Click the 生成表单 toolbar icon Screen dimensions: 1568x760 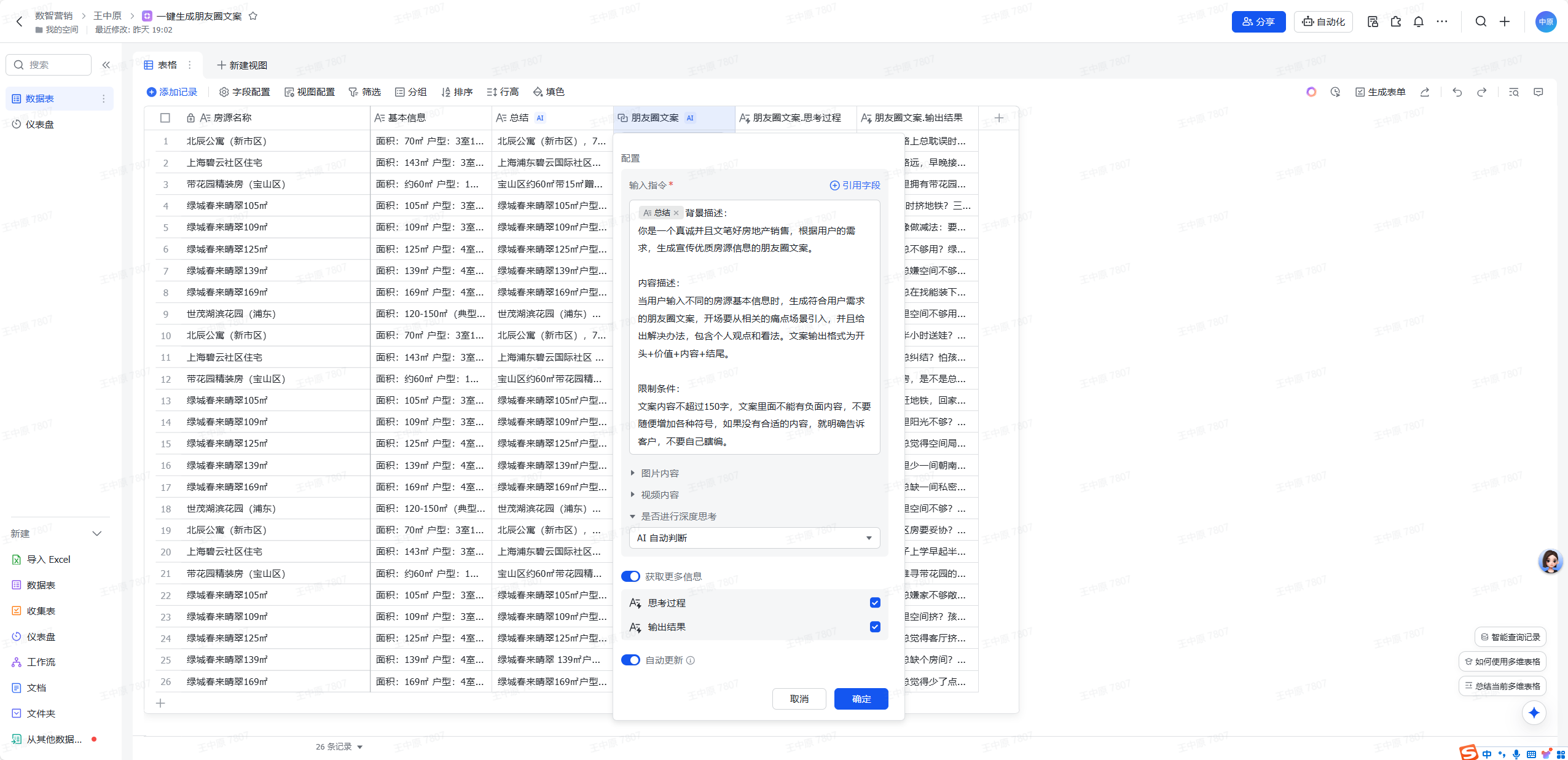tap(1381, 92)
